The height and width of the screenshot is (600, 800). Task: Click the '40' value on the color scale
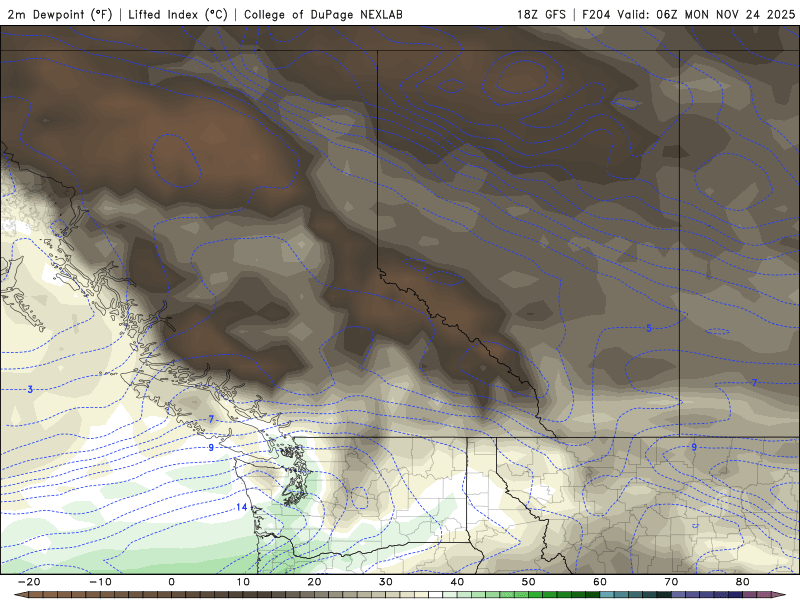(457, 582)
